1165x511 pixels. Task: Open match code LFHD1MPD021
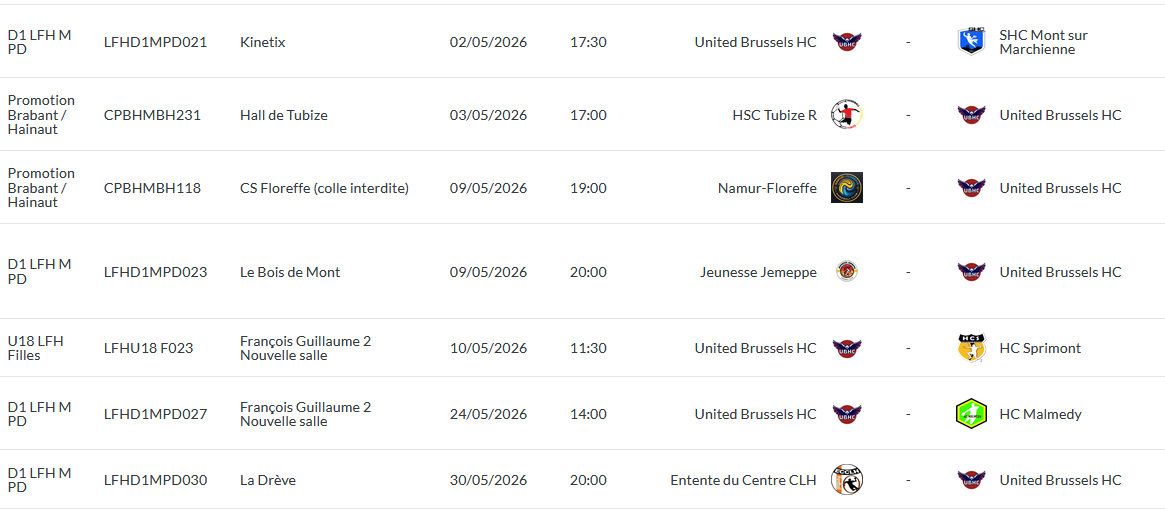[155, 42]
